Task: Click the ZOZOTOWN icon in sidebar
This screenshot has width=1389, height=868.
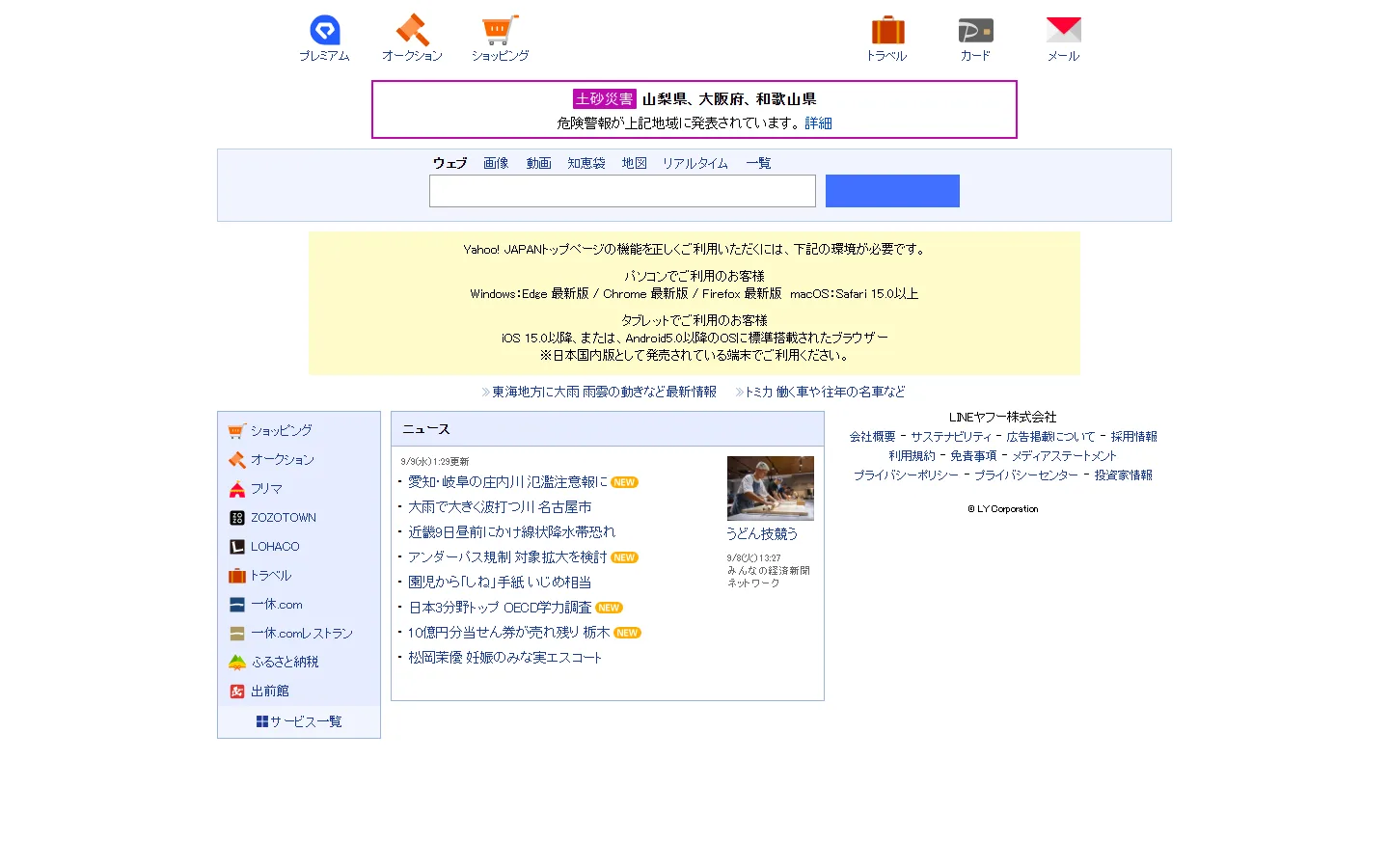Action: [x=236, y=518]
